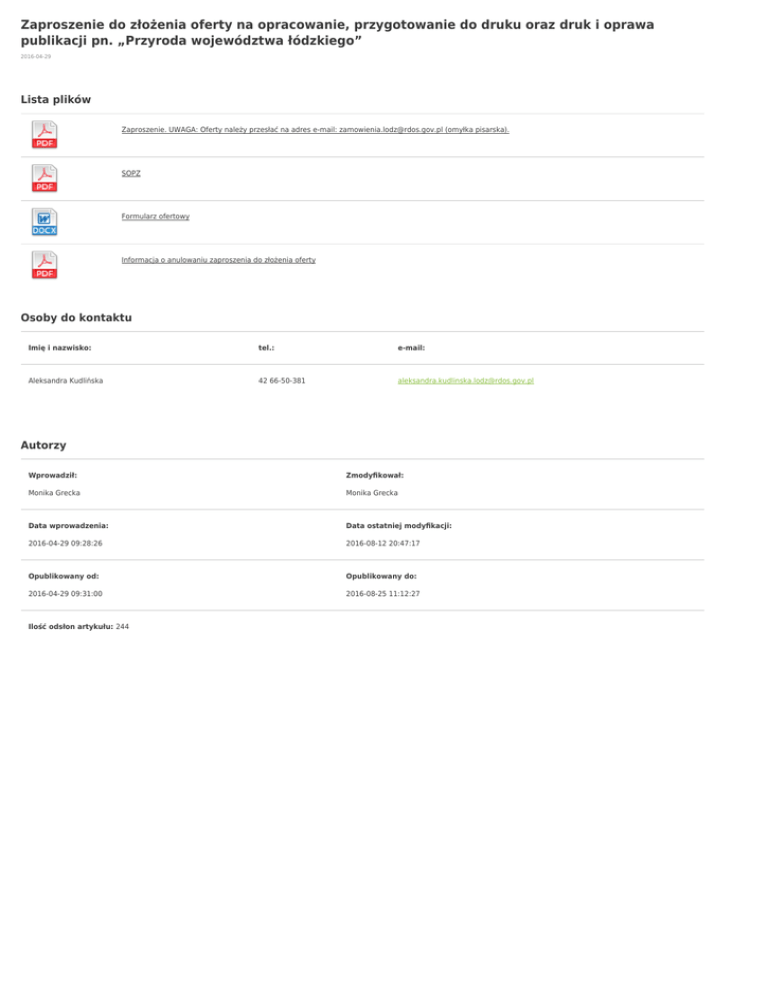The width and height of the screenshot is (768, 994).
Task: Click Monika Grecka under 'Wprowadził'
Action: (54, 493)
